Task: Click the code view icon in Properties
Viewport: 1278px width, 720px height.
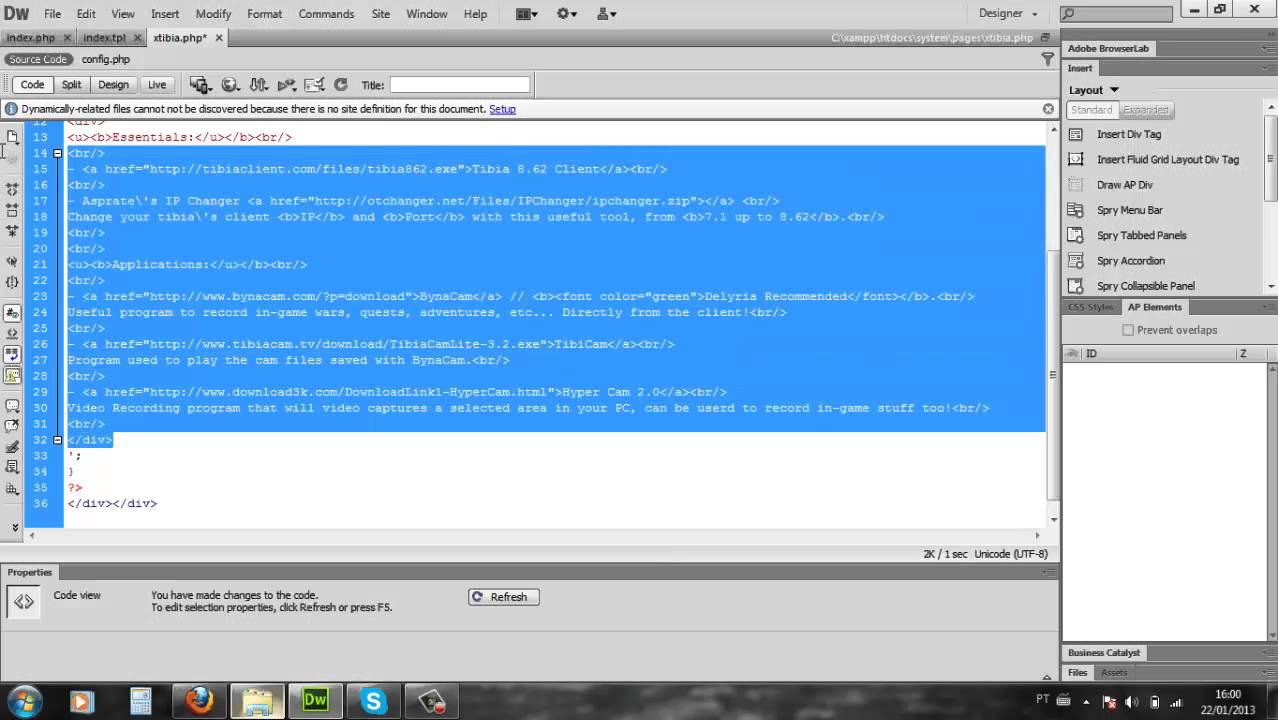Action: point(24,601)
